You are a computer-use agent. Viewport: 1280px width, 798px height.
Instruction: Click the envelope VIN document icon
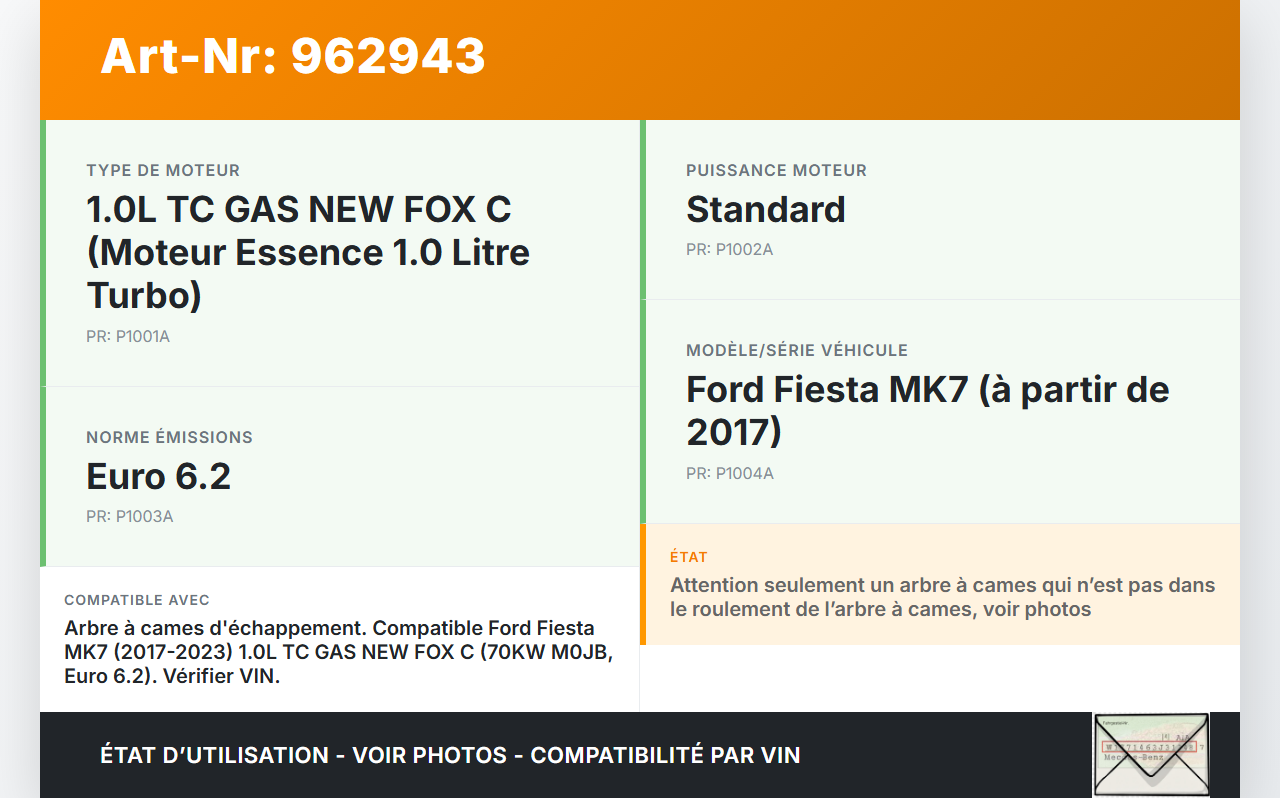pyautogui.click(x=1150, y=754)
